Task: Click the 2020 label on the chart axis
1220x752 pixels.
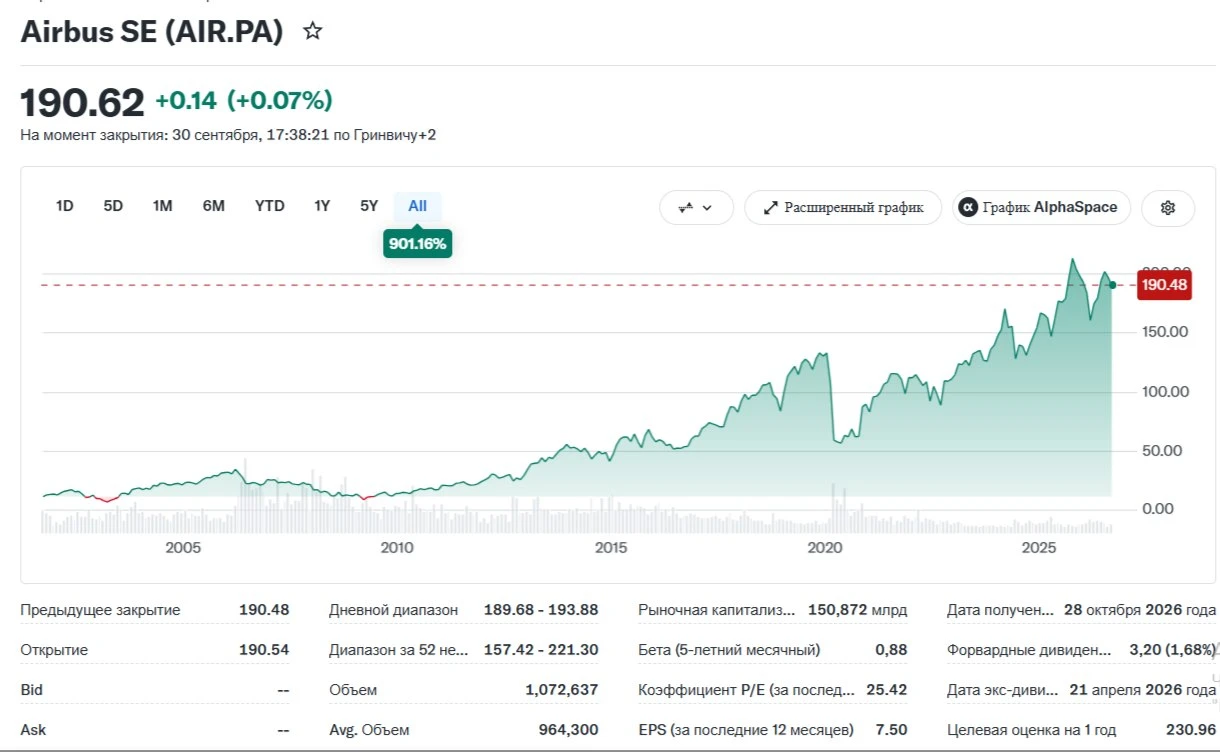Action: (x=825, y=548)
